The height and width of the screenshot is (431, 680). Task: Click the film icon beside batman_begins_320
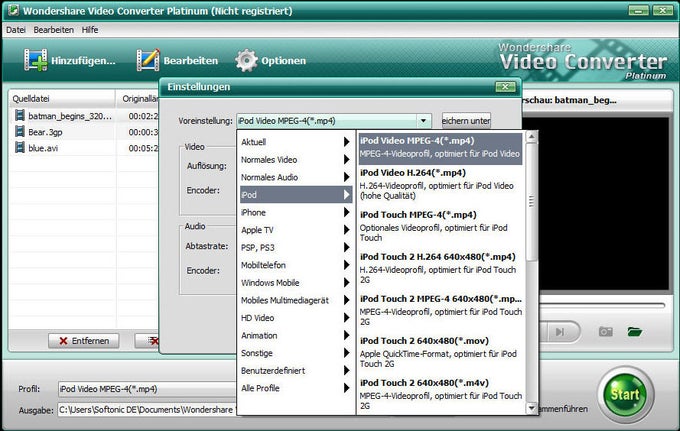[x=20, y=115]
